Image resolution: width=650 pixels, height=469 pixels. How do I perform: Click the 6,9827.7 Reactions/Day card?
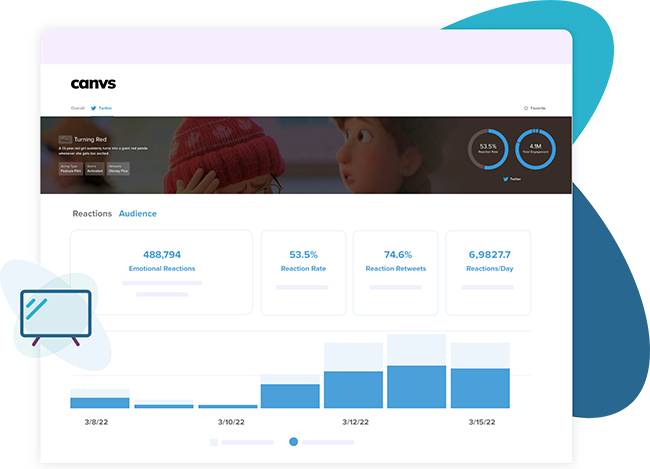(x=488, y=272)
